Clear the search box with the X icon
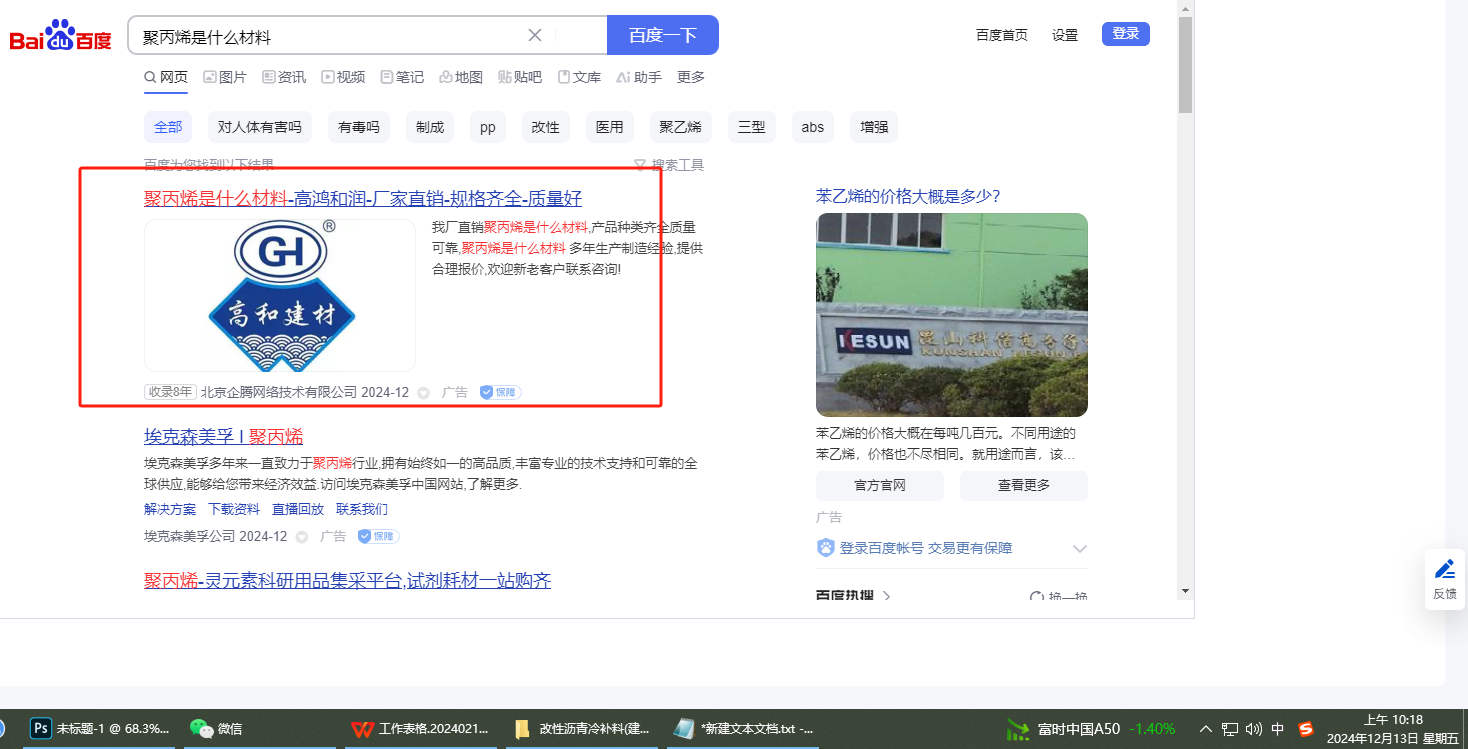Viewport: 1468px width, 749px height. 535,35
